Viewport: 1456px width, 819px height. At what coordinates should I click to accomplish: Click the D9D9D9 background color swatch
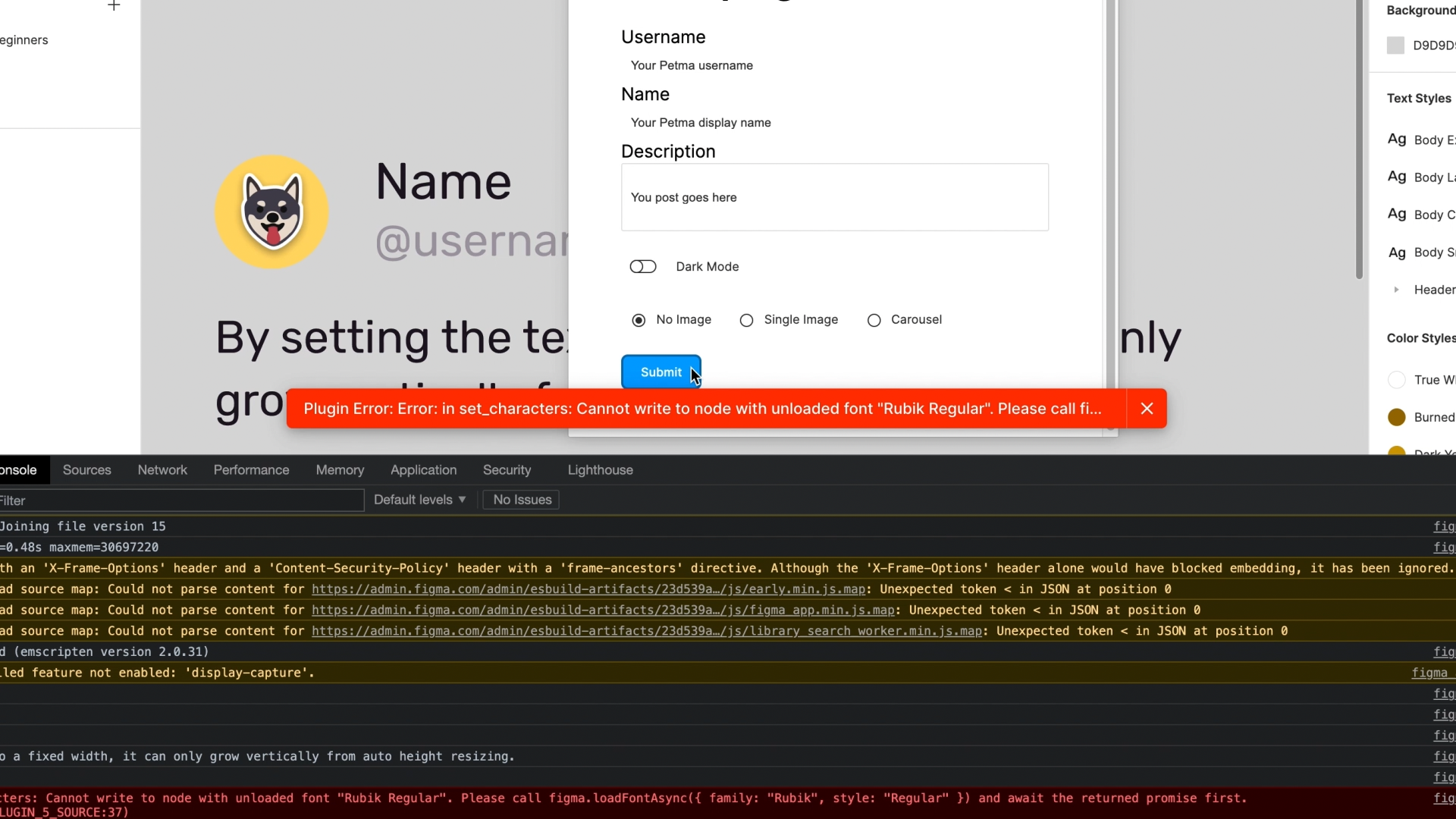(1395, 45)
